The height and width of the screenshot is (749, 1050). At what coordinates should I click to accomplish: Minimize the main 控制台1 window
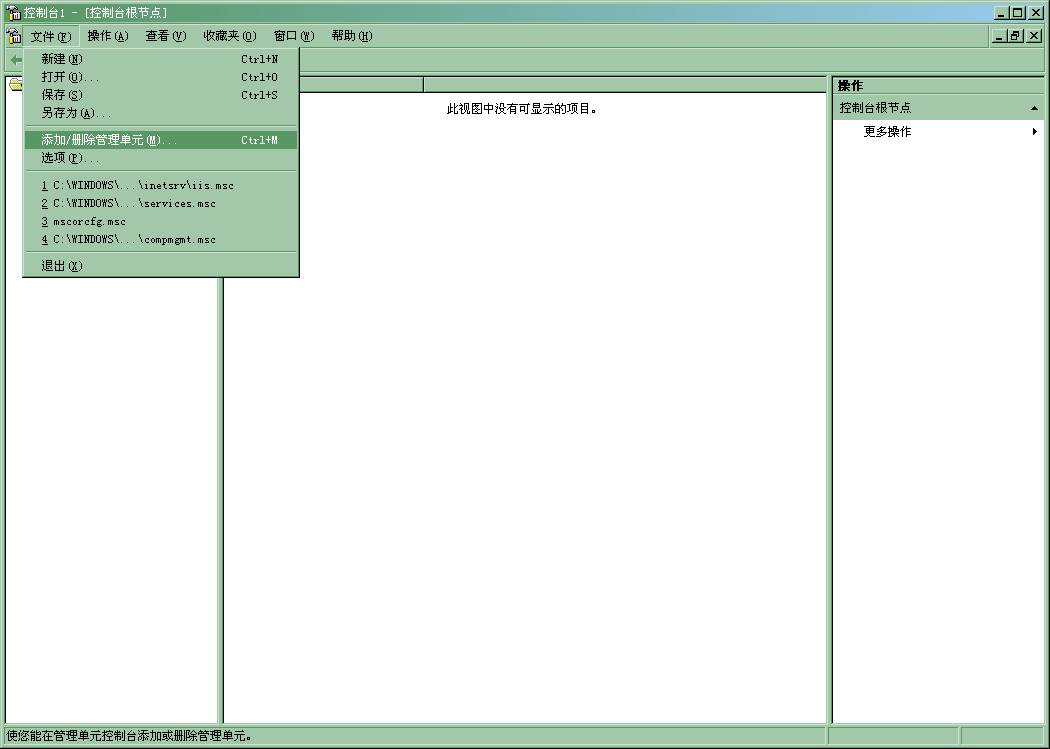[x=1002, y=13]
